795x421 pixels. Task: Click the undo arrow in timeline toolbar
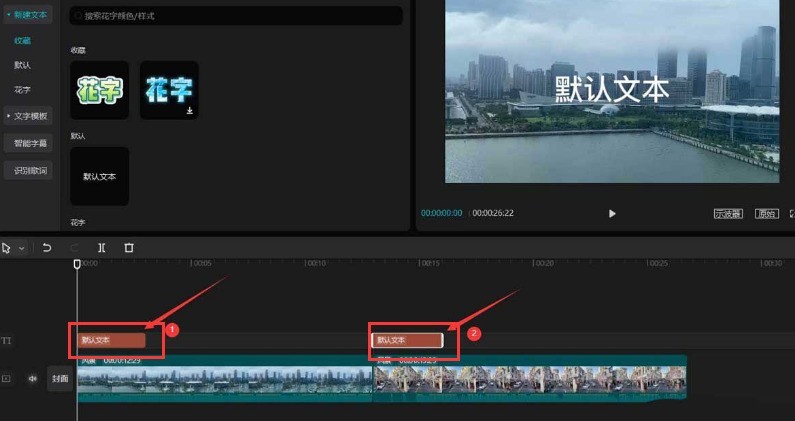point(46,247)
